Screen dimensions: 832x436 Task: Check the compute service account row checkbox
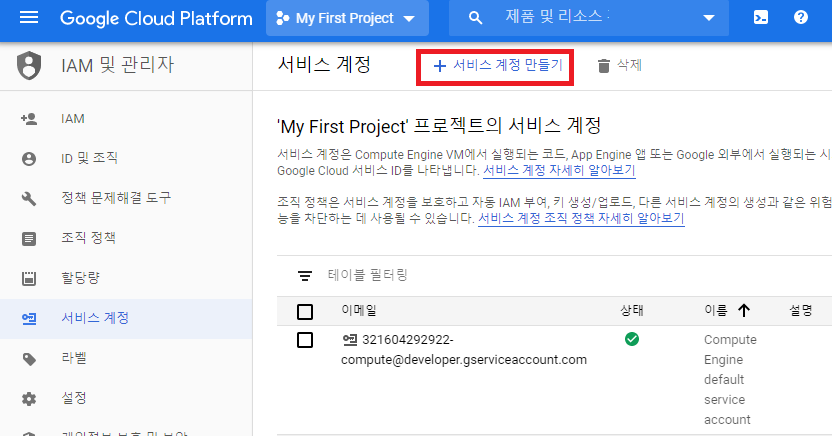point(305,340)
